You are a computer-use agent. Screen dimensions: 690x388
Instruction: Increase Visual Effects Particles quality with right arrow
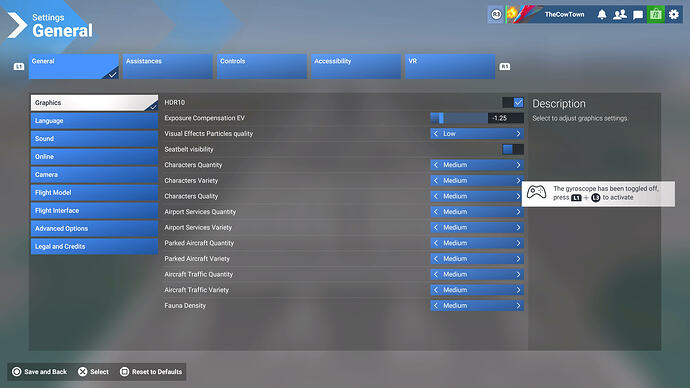[518, 134]
